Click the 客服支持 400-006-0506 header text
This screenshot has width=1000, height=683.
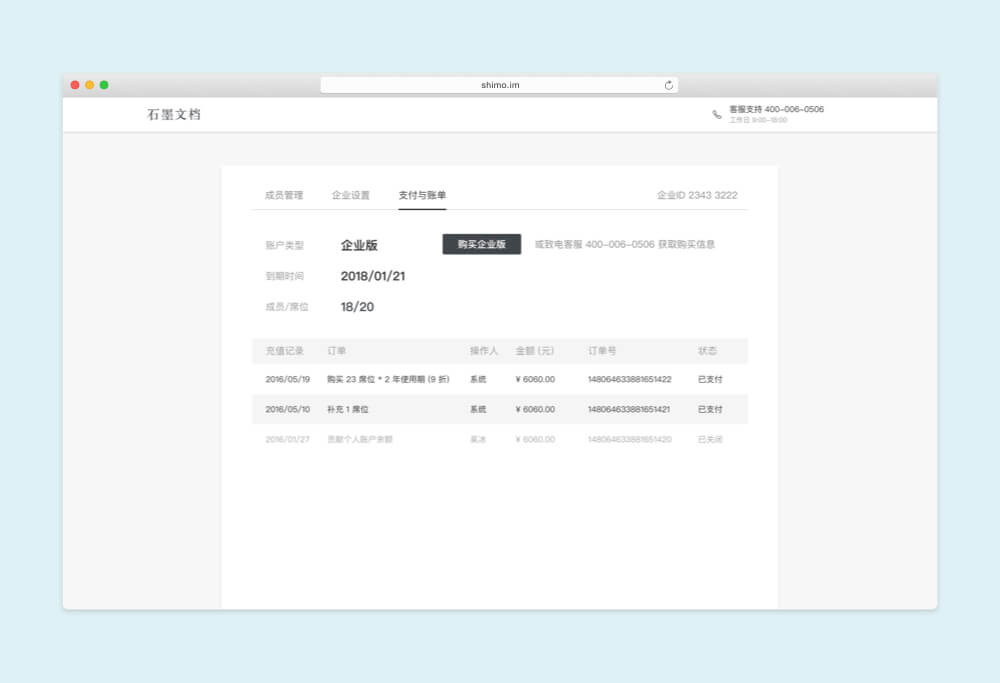point(776,109)
